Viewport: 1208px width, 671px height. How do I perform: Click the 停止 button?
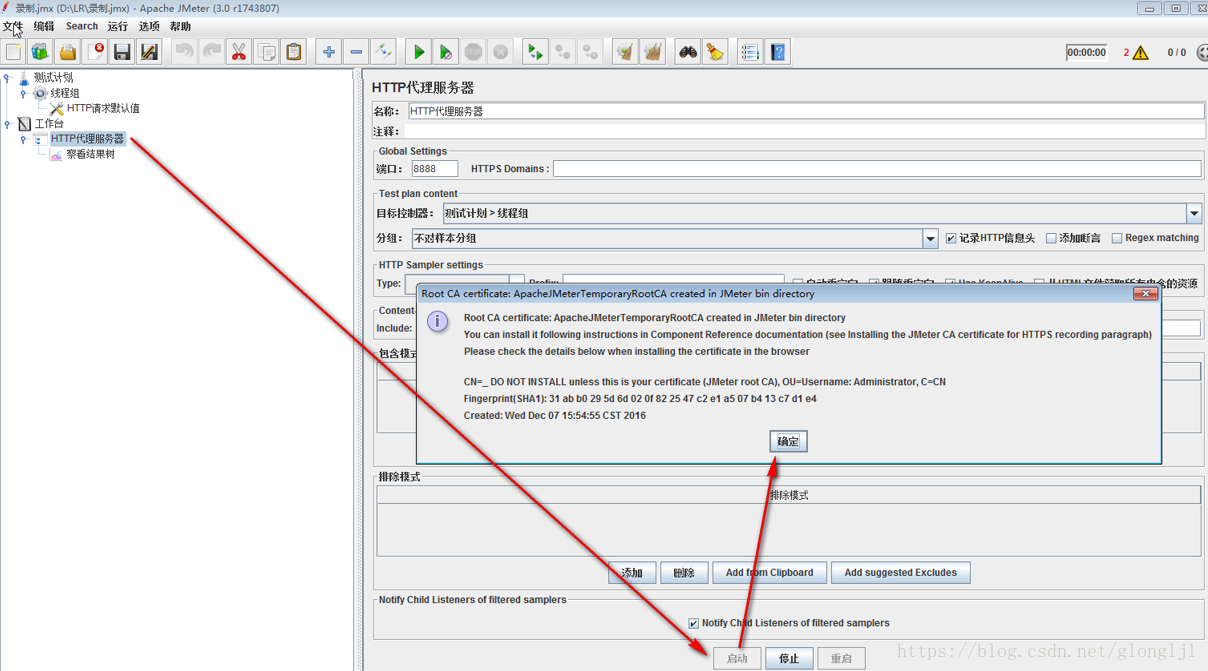tap(789, 658)
